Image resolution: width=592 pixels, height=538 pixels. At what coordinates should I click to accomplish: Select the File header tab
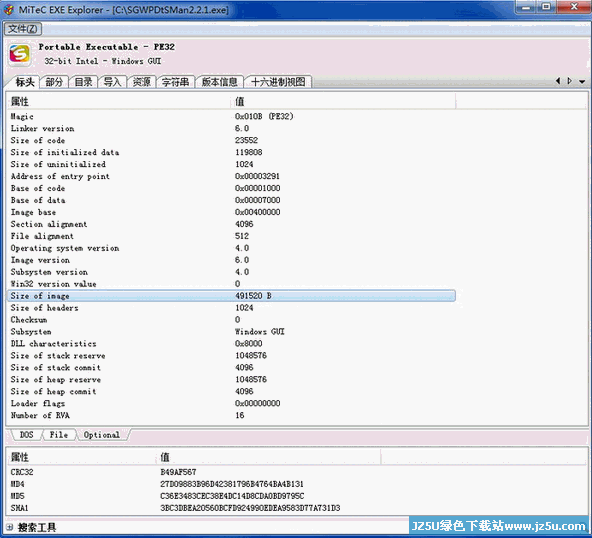[x=59, y=435]
